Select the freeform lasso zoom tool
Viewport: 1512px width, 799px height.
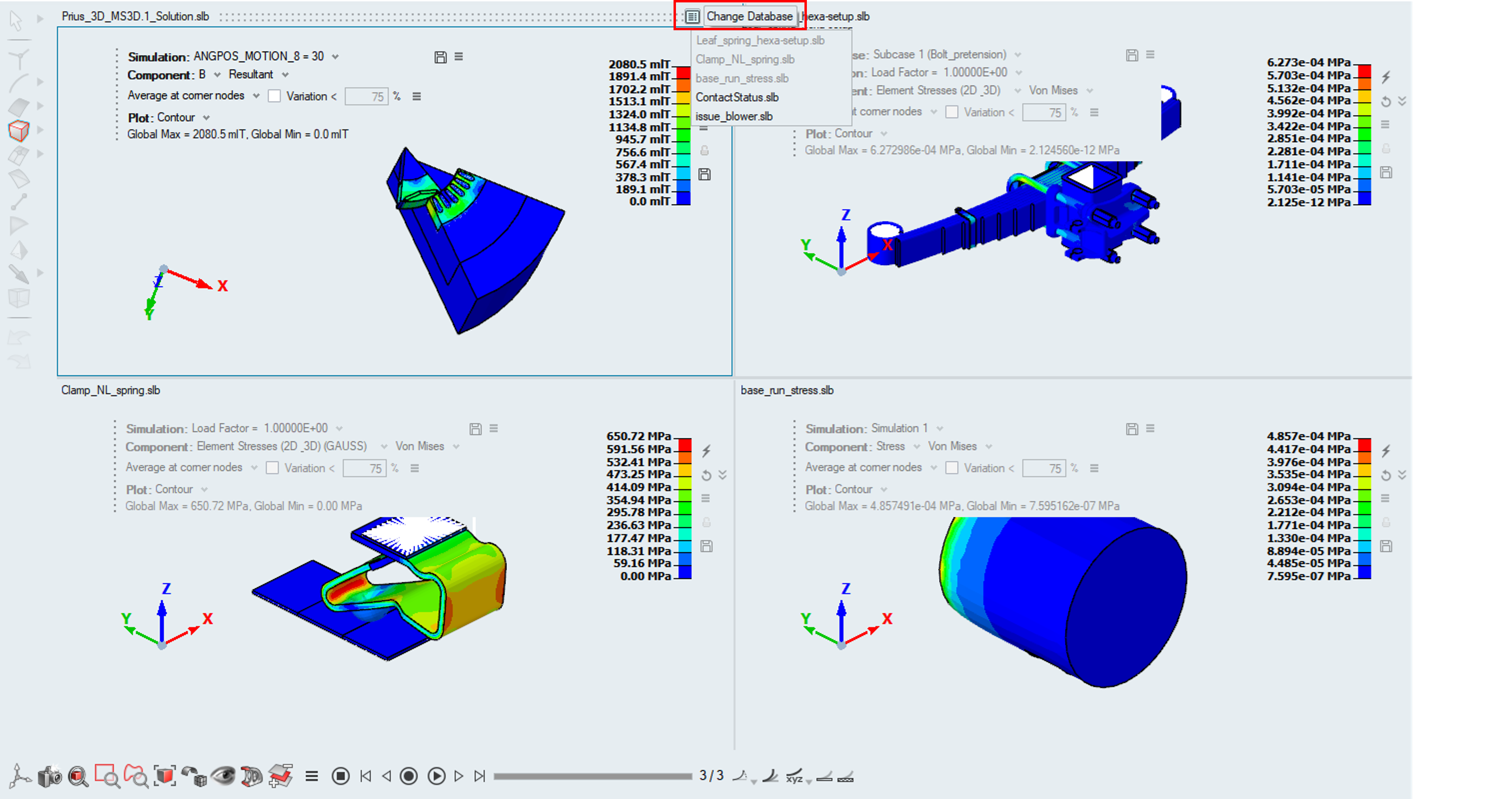[x=136, y=776]
